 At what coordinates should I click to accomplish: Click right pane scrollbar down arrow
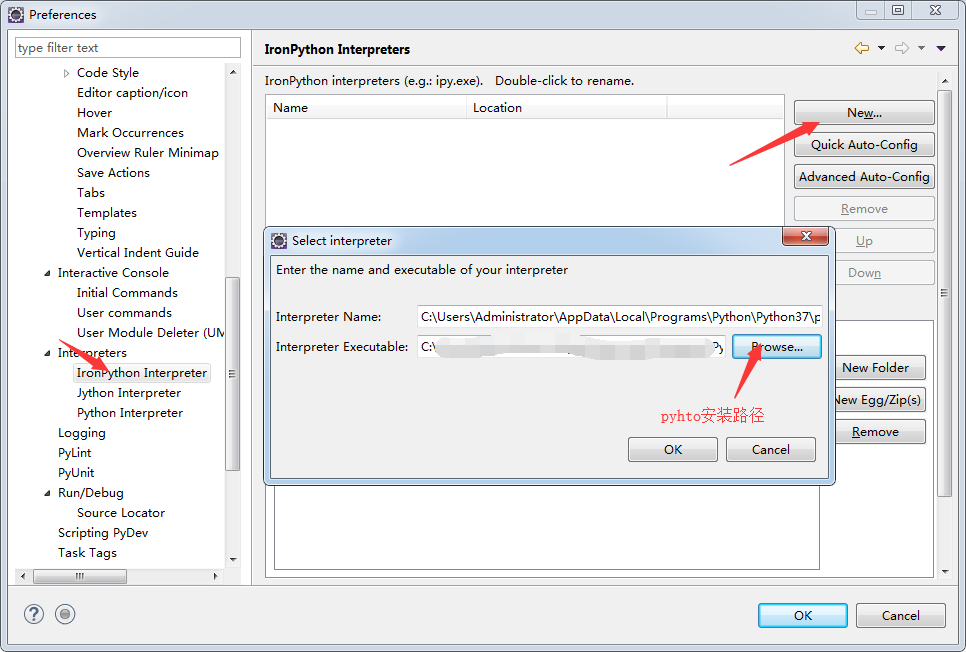coord(945,572)
